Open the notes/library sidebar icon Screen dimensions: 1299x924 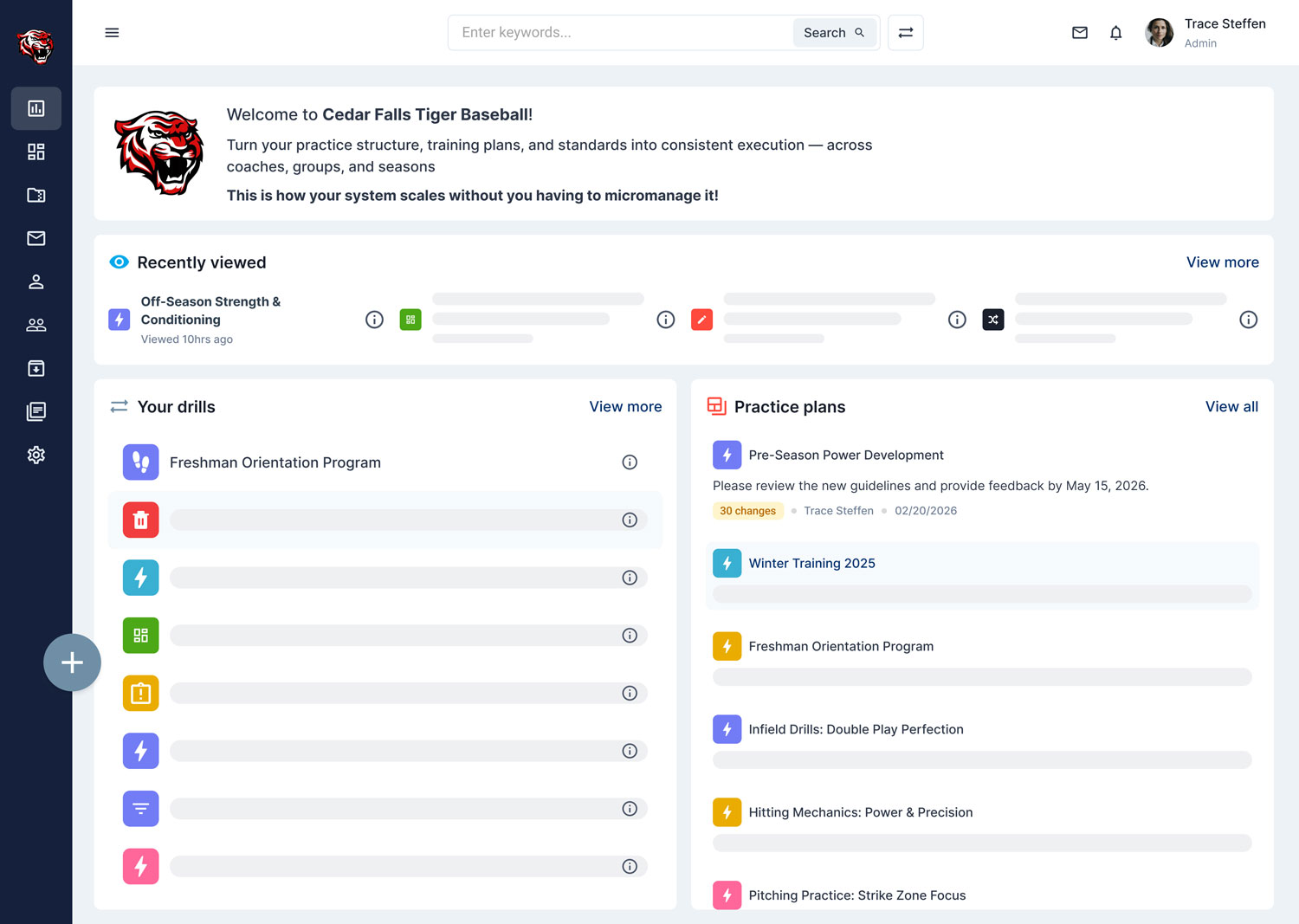coord(36,411)
